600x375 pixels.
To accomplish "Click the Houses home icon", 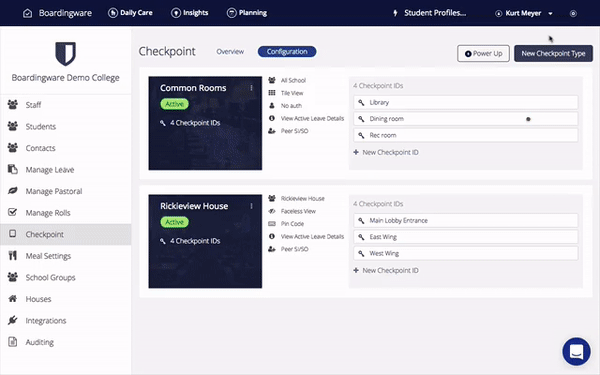I will [13, 298].
